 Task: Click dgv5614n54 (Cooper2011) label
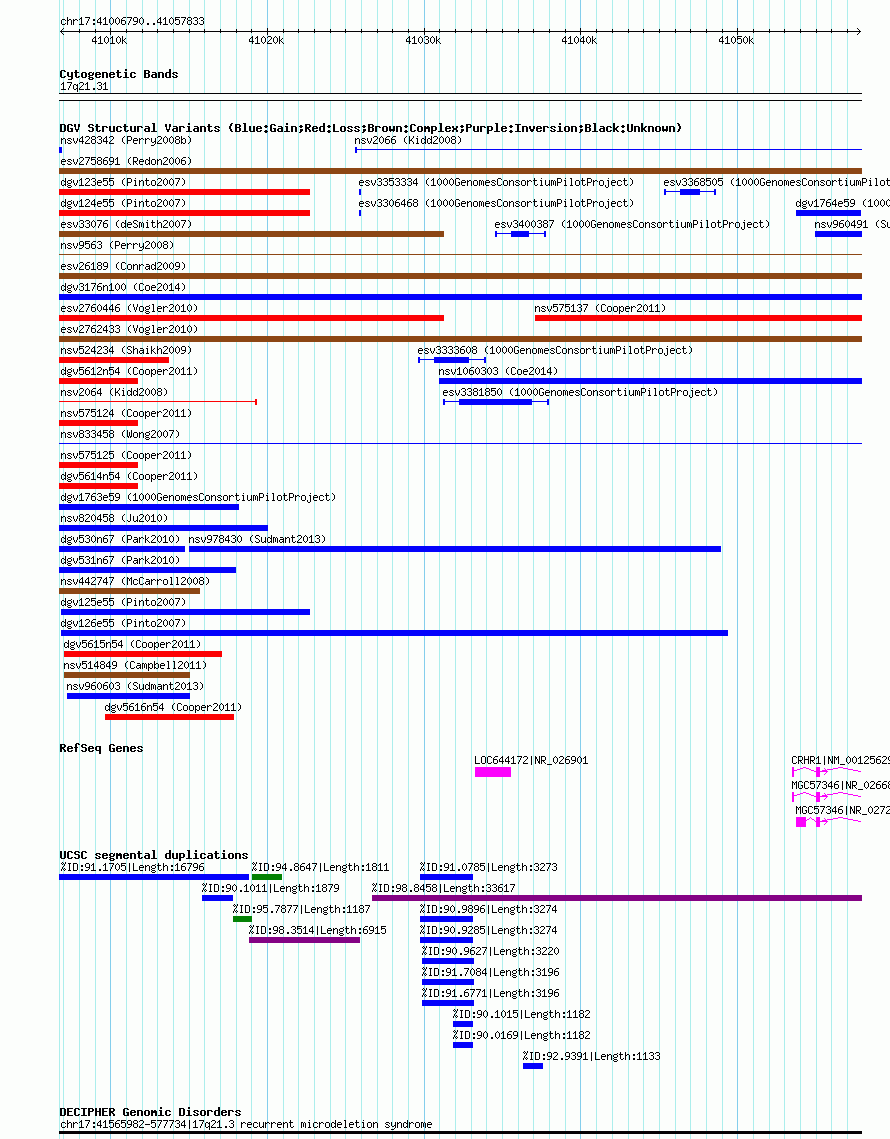[x=129, y=477]
